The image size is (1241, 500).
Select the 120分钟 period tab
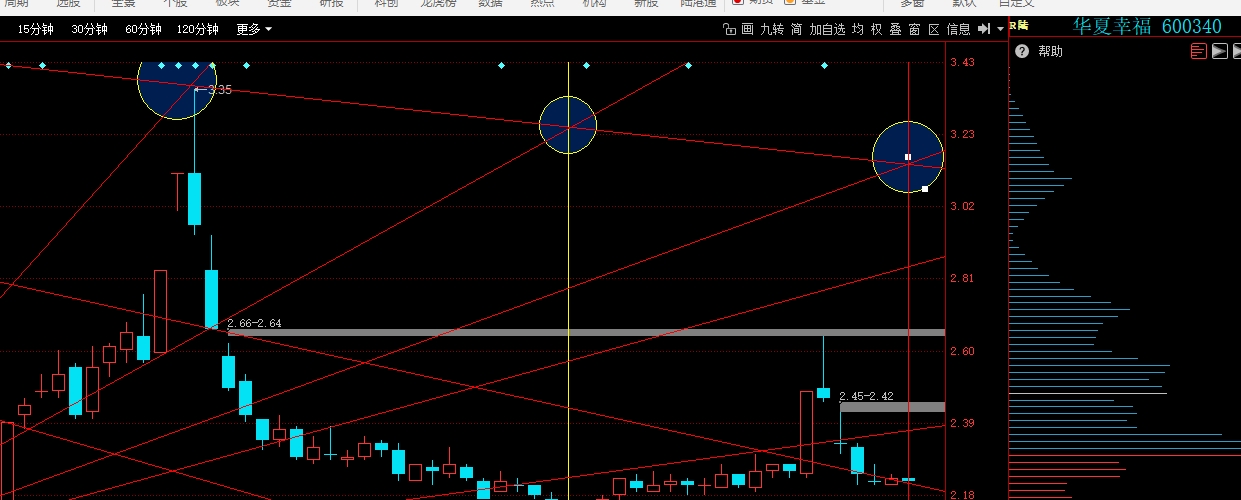click(198, 29)
